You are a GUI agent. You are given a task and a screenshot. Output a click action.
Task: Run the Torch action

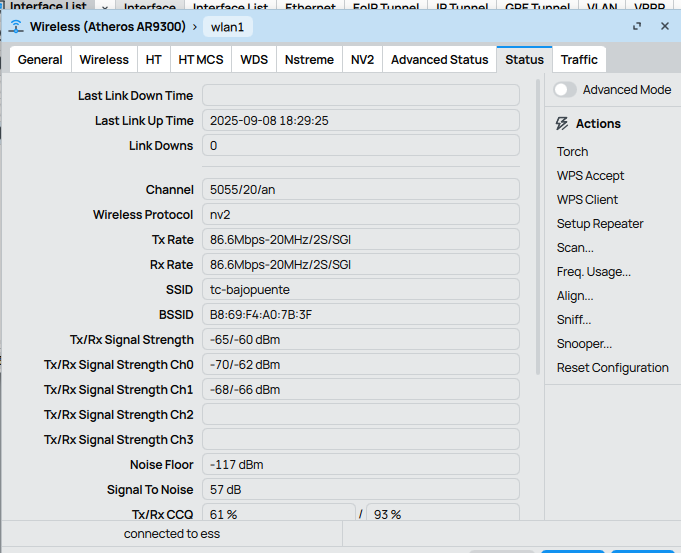[x=573, y=152]
